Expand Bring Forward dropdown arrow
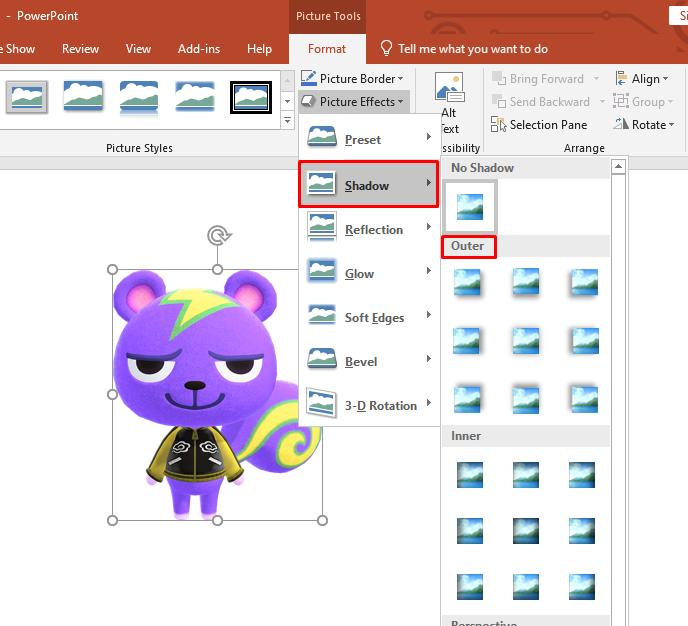688x626 pixels. pos(596,79)
